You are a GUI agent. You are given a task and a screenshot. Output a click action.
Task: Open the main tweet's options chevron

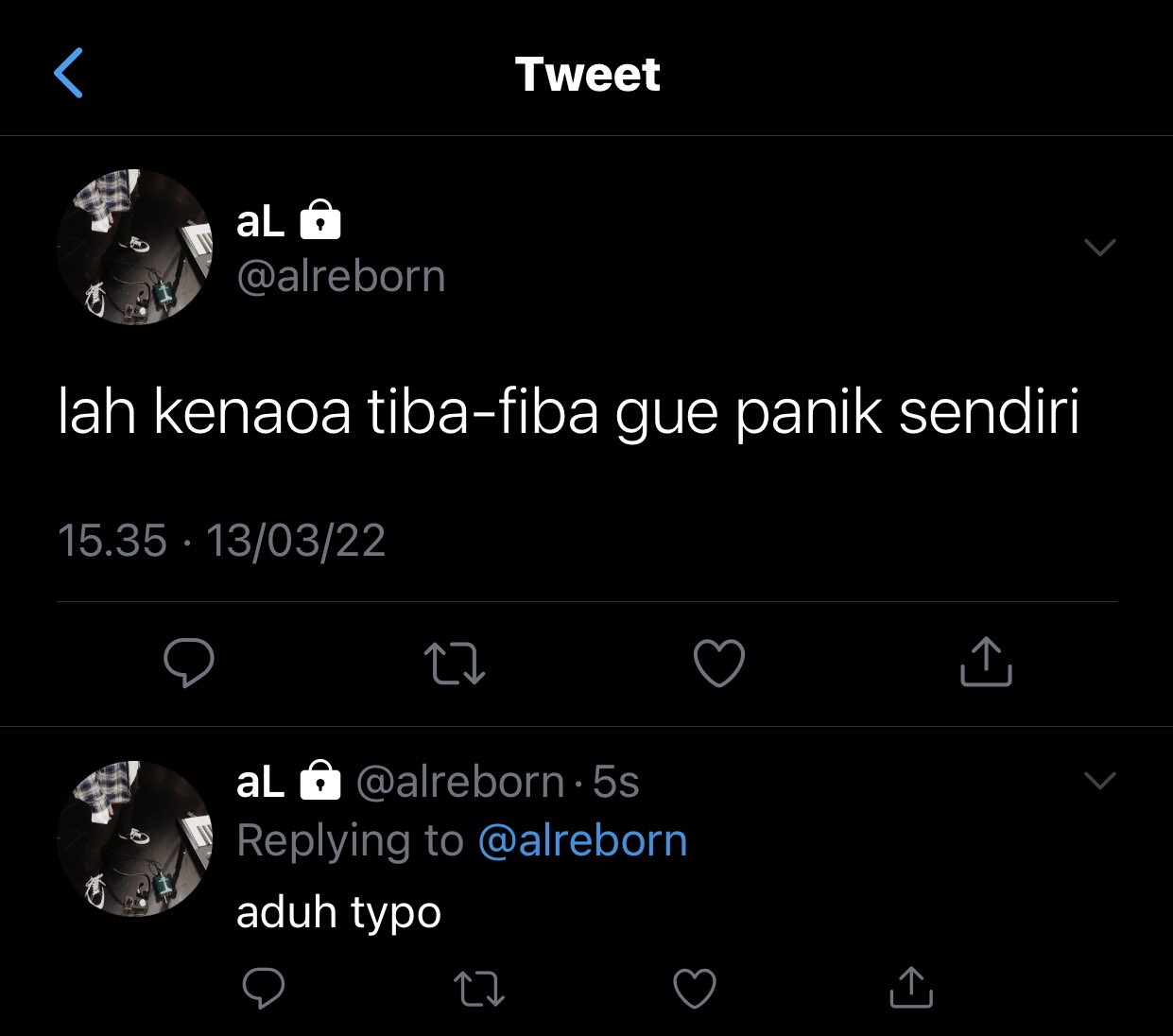point(1100,248)
